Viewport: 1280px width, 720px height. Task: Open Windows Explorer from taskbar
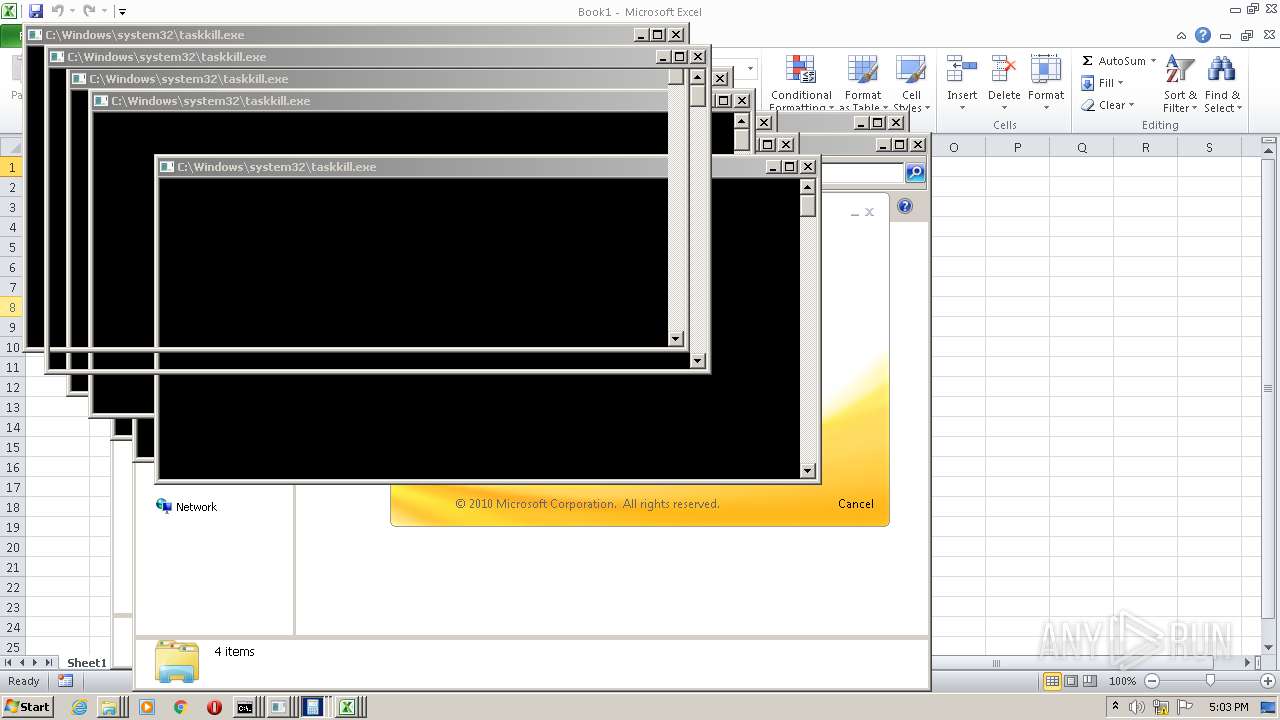tap(108, 707)
